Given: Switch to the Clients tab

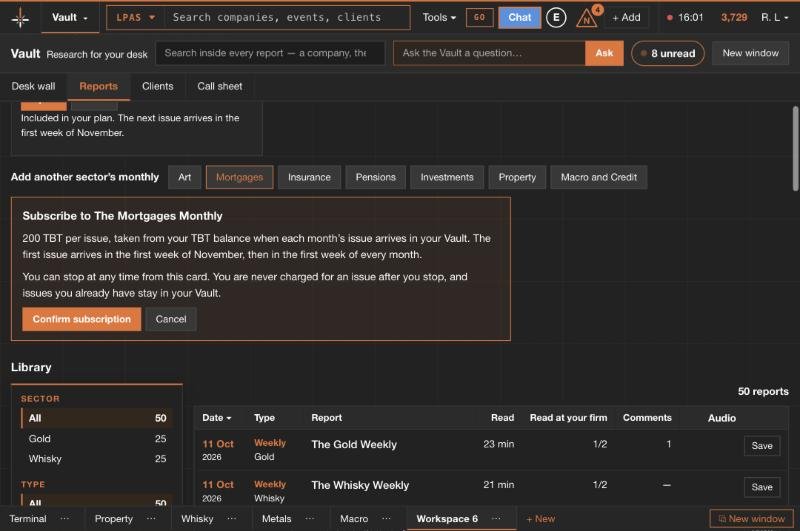Looking at the screenshot, I should pos(158,86).
